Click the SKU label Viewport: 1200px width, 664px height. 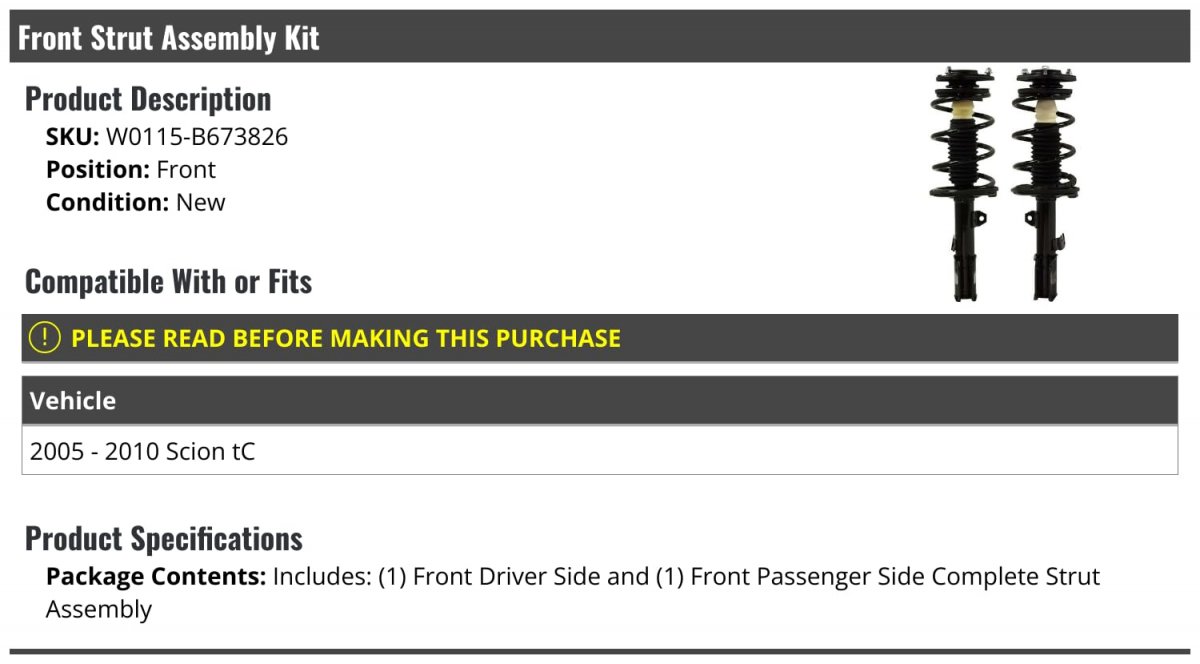[72, 137]
